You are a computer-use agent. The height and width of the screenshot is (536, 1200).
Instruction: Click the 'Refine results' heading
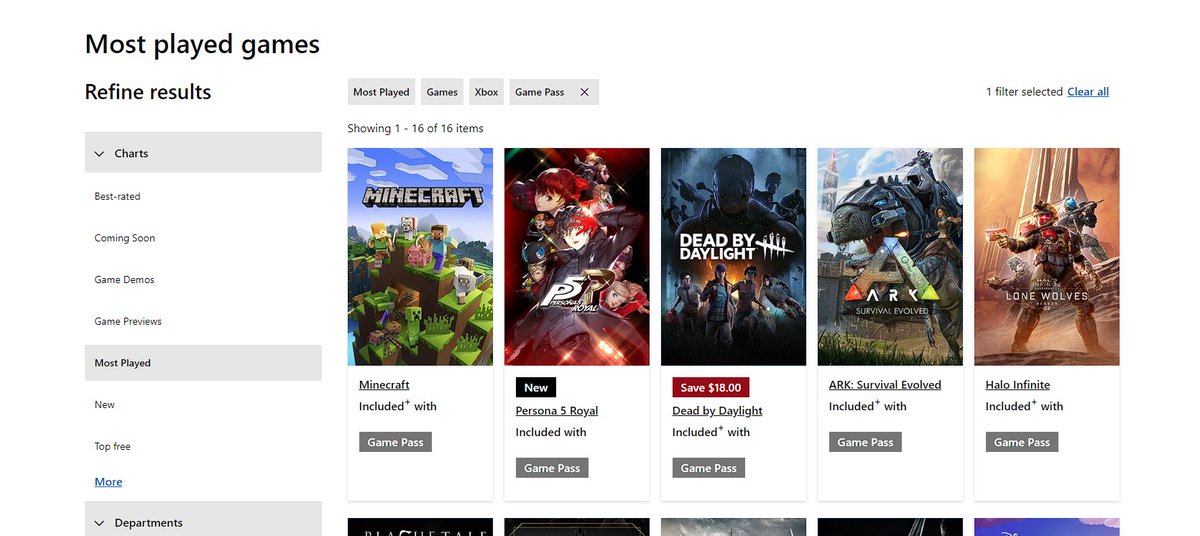(x=148, y=92)
